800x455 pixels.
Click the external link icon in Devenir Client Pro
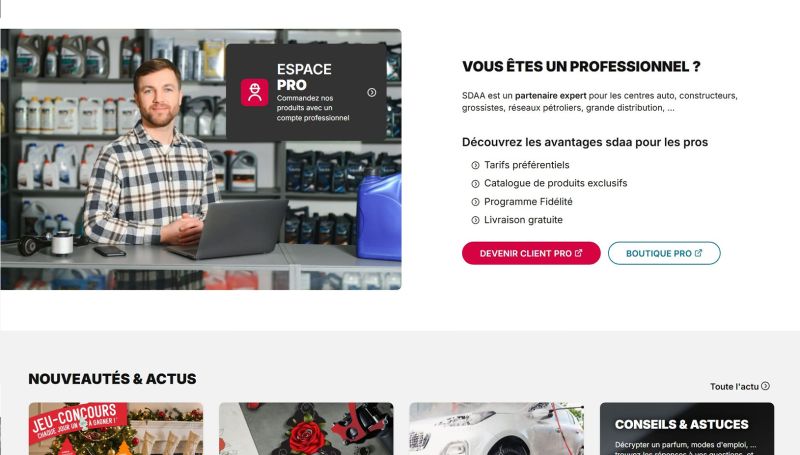(x=579, y=253)
